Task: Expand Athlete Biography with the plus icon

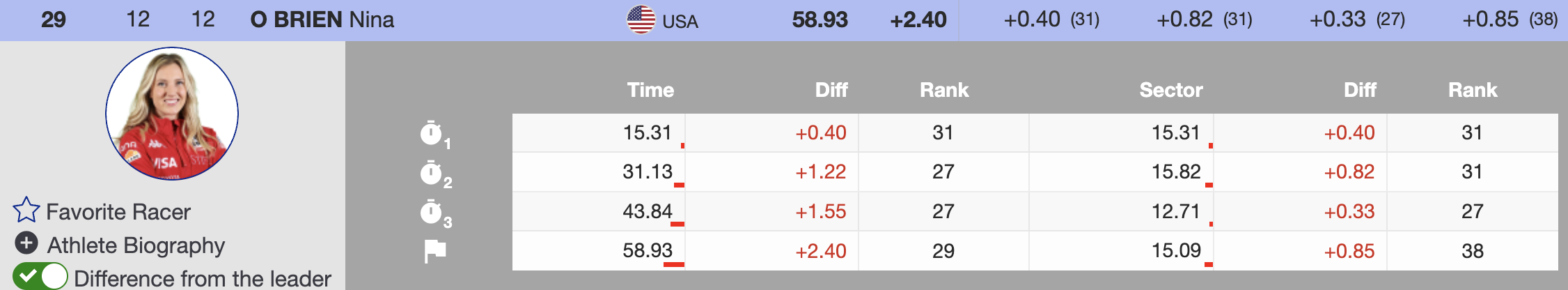Action: 26,243
